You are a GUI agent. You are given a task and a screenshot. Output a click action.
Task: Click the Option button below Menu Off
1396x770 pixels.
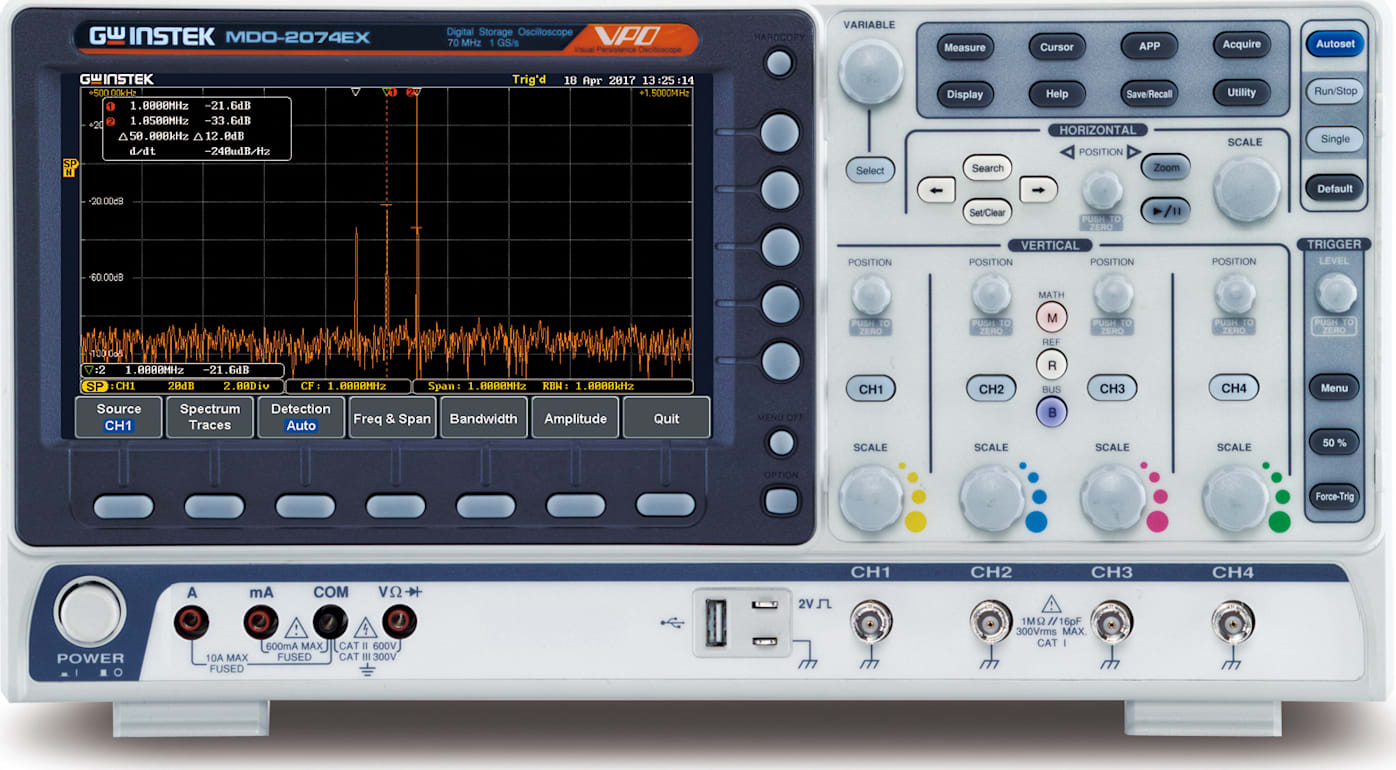781,501
